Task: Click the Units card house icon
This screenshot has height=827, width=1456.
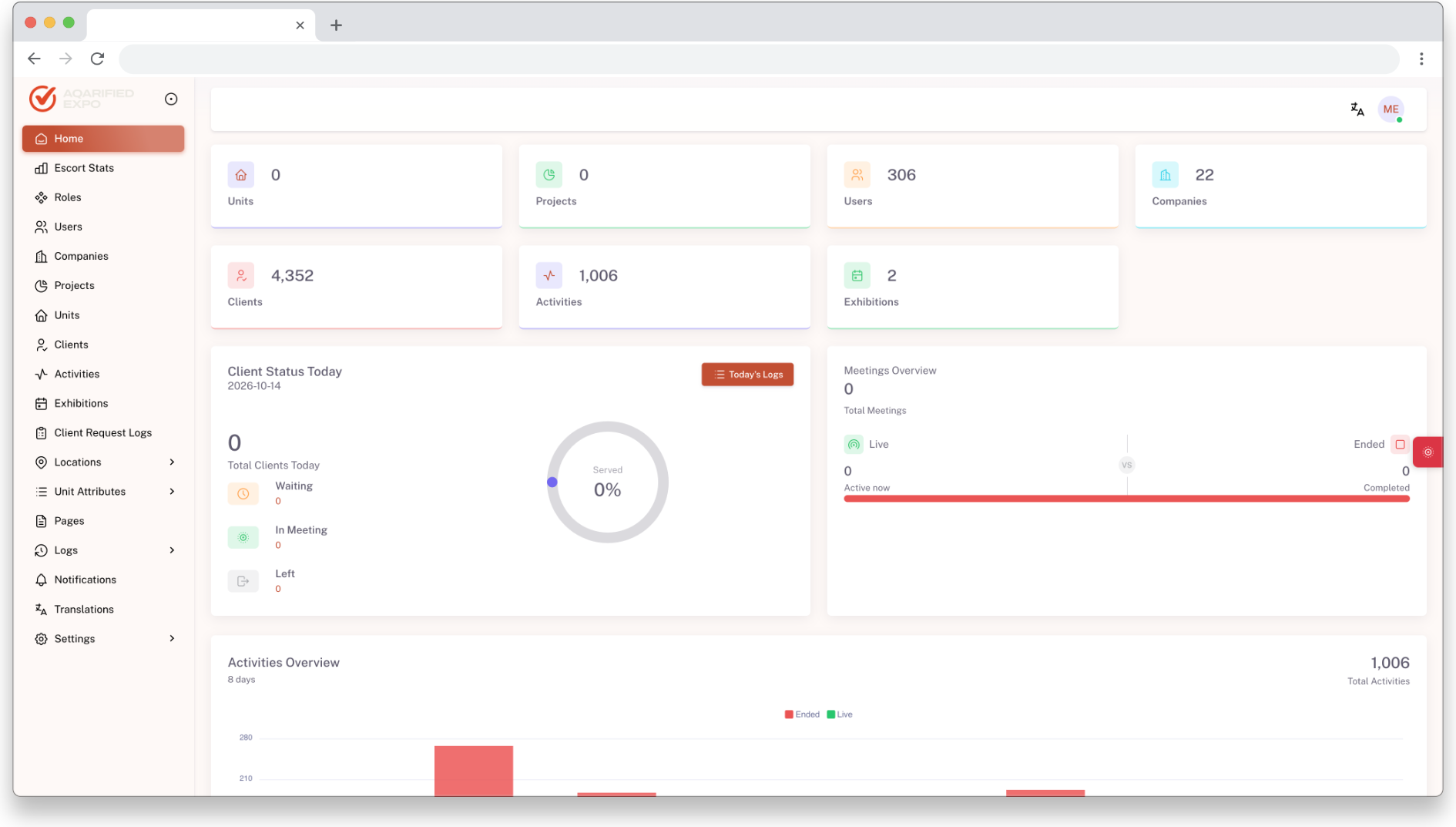Action: point(241,175)
